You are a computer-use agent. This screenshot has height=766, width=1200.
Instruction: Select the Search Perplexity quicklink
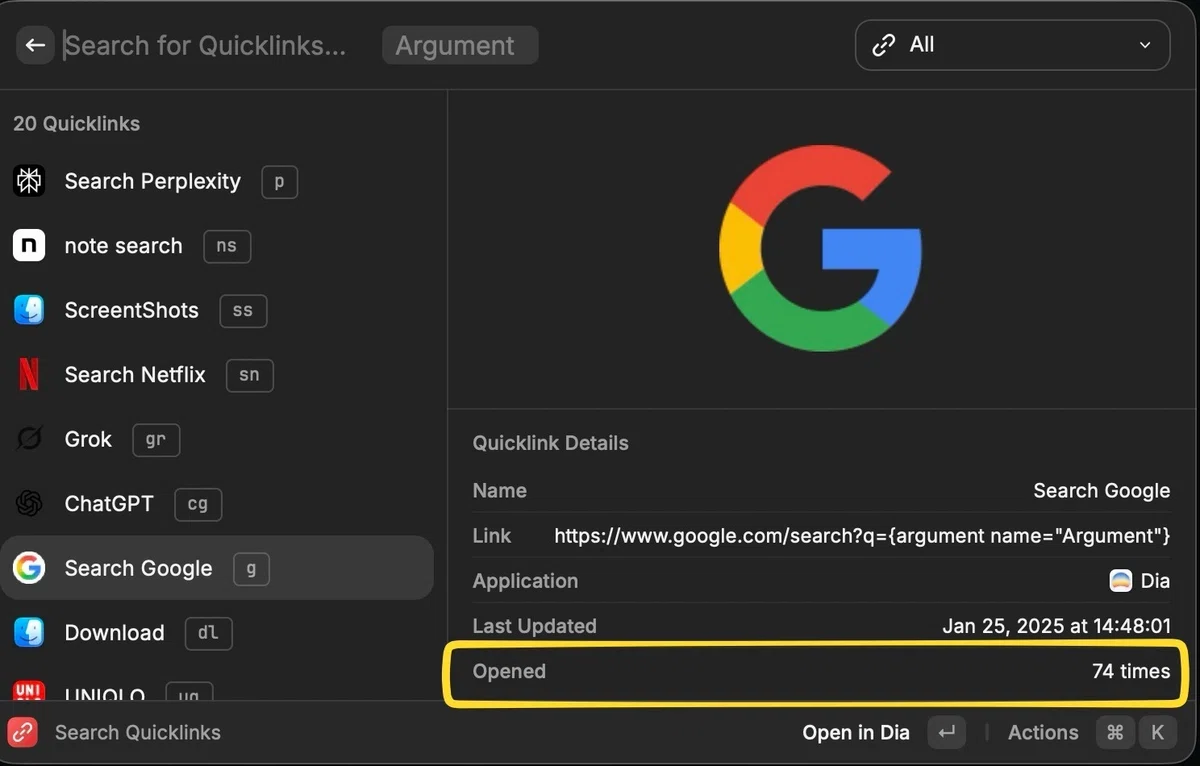pyautogui.click(x=217, y=181)
